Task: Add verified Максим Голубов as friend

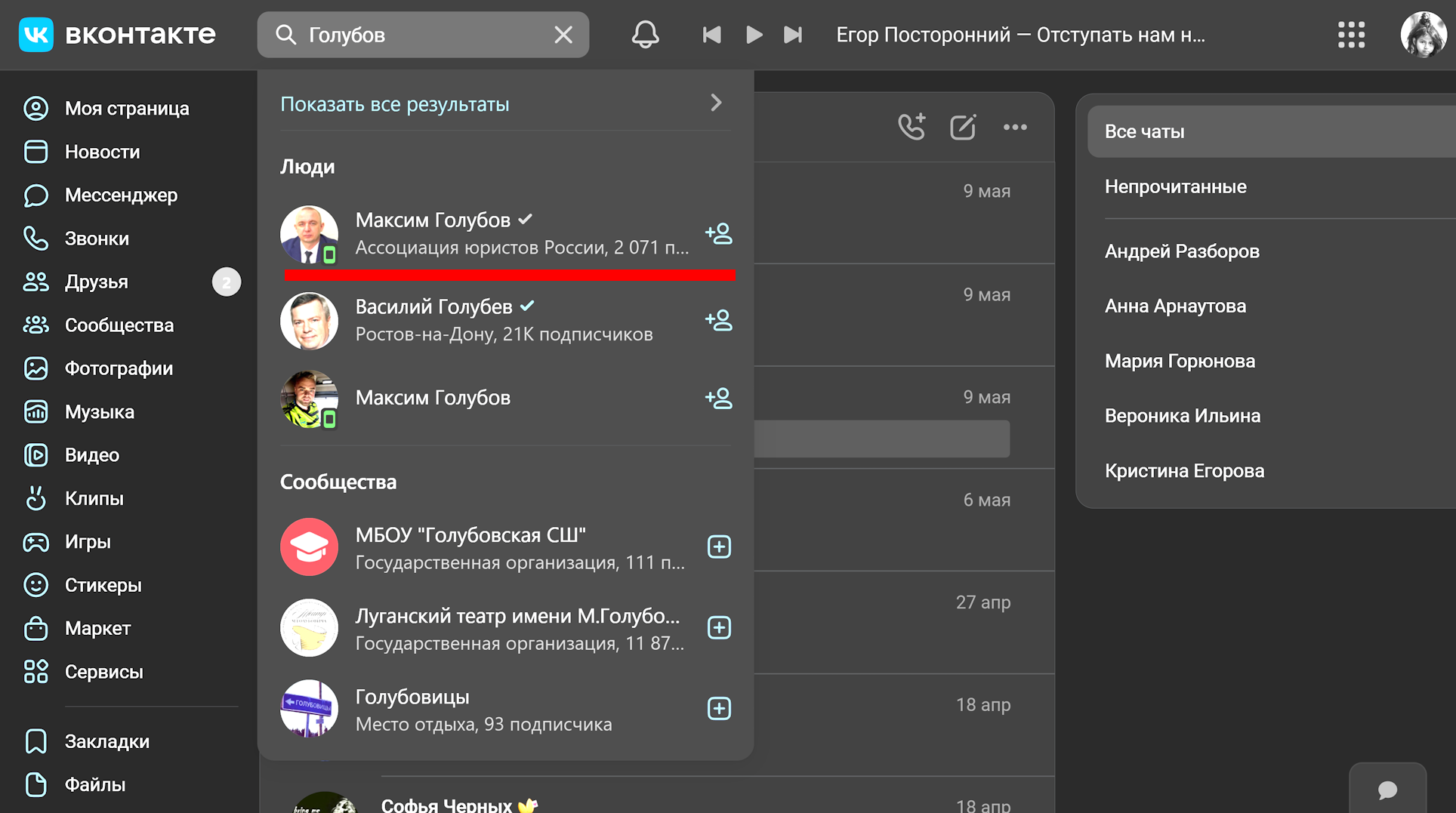Action: pos(718,234)
